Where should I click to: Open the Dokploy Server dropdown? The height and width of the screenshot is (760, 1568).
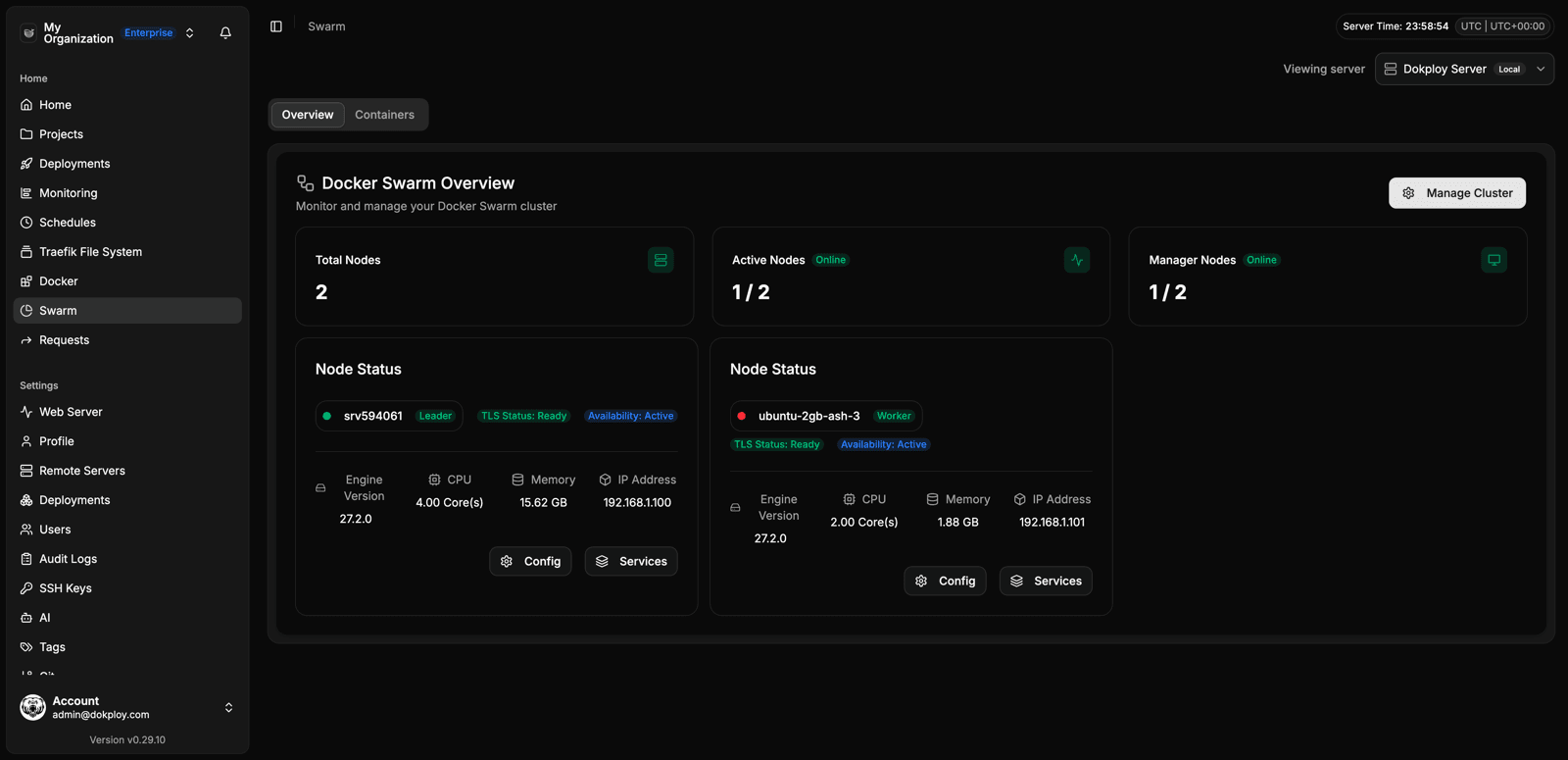1464,69
